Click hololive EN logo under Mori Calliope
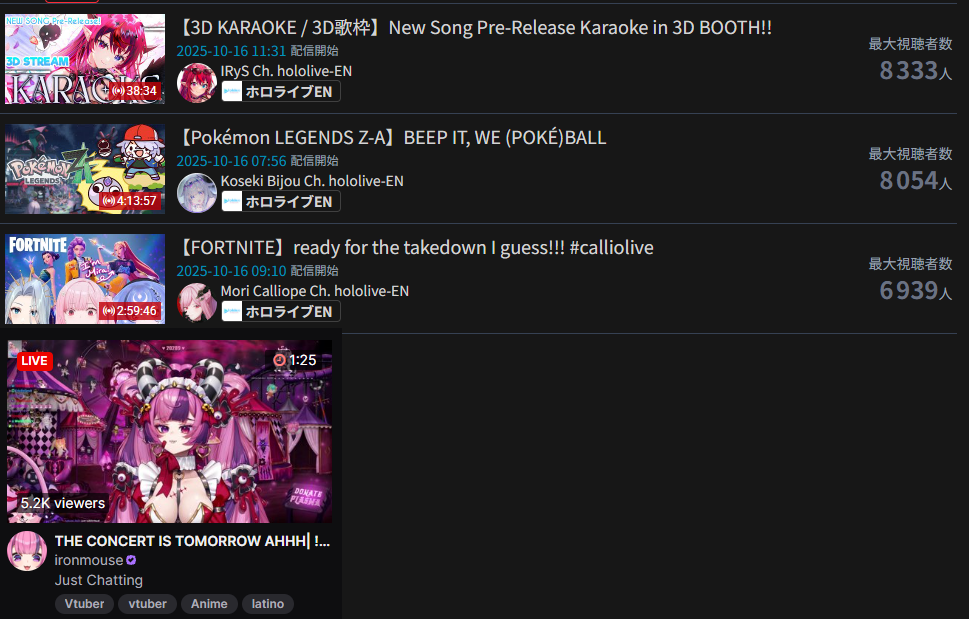The width and height of the screenshot is (969, 619). 232,311
